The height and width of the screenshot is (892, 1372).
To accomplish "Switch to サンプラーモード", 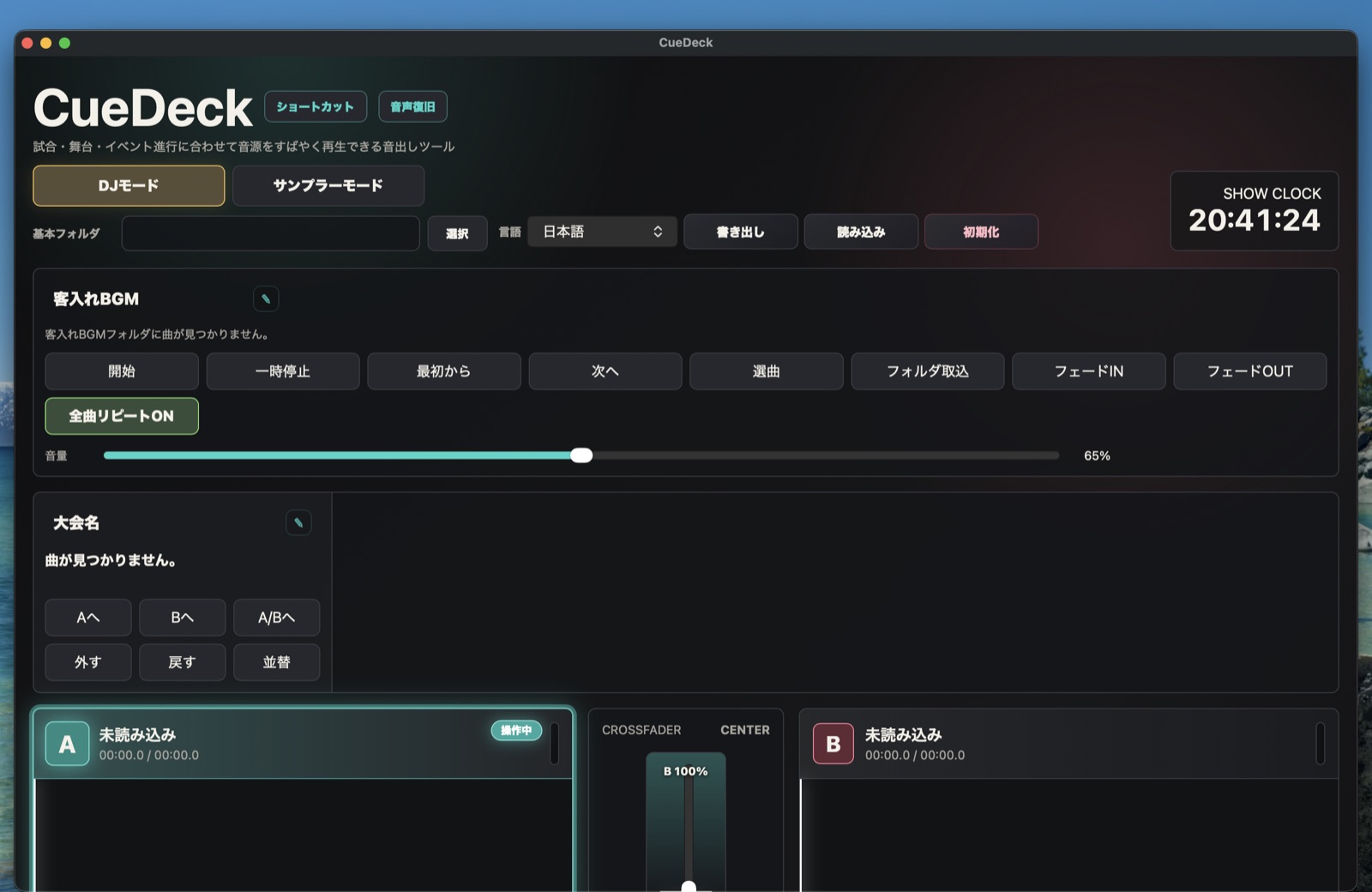I will pos(328,185).
